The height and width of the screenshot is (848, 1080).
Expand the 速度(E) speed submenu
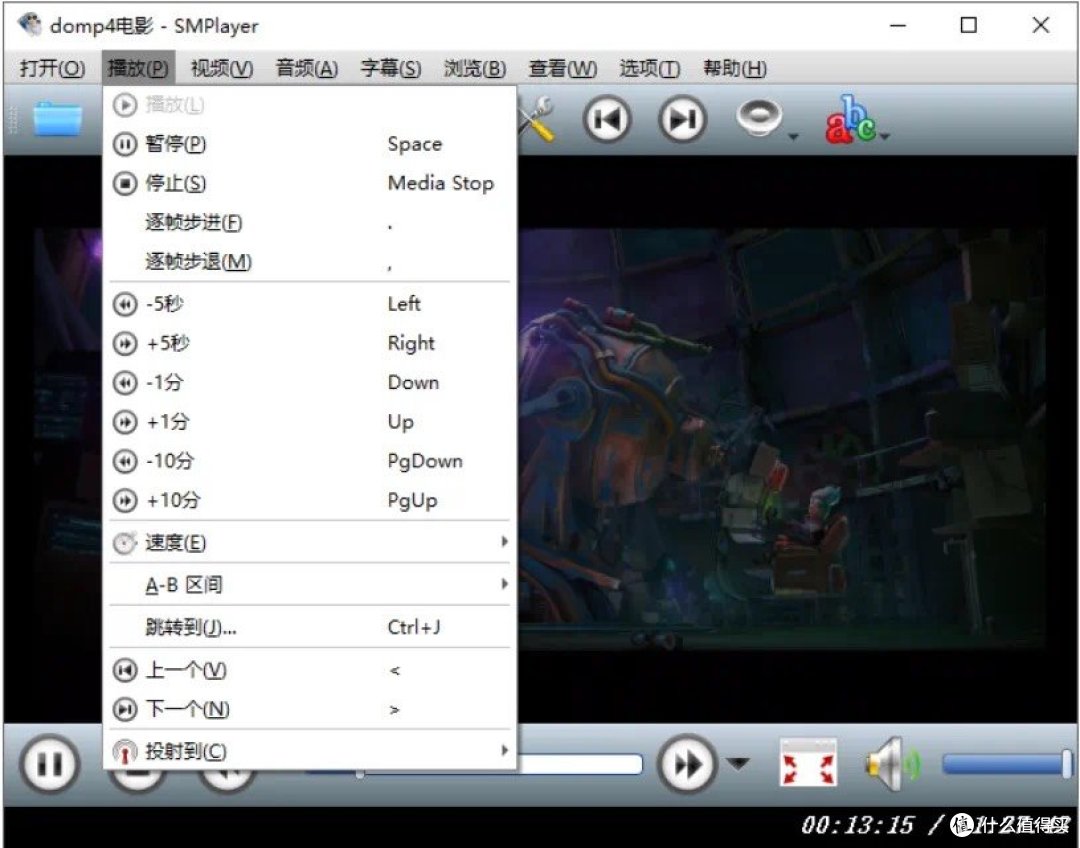point(176,542)
